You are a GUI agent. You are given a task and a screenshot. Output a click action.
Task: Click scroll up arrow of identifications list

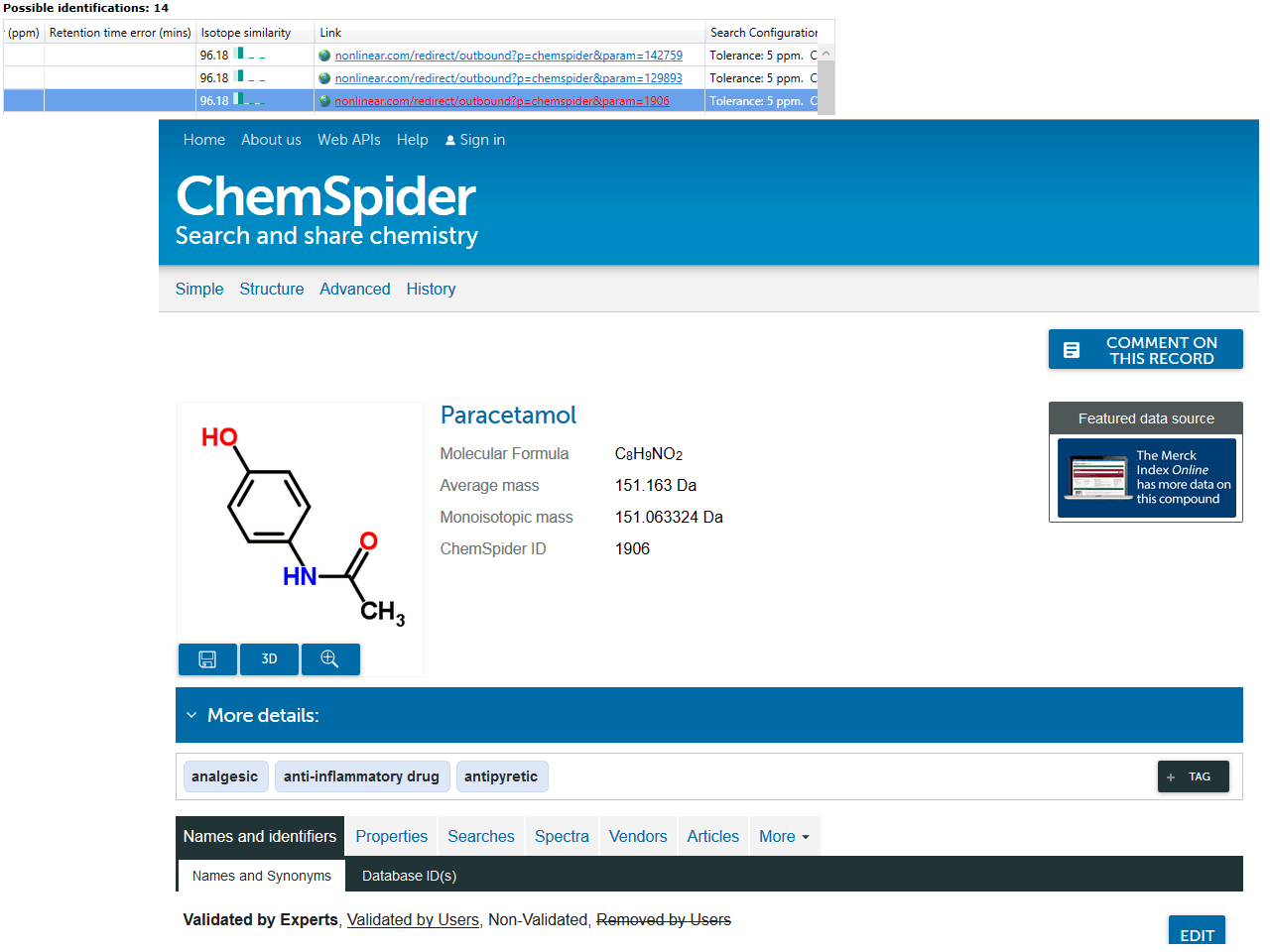pos(825,54)
